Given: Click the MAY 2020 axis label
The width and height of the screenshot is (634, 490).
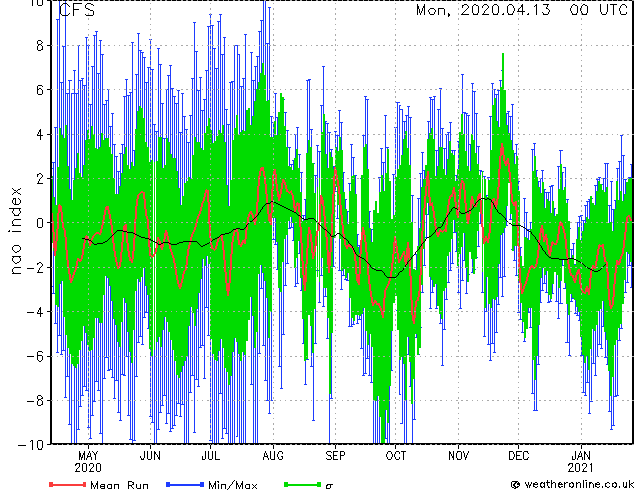Looking at the screenshot, I should [x=88, y=462].
